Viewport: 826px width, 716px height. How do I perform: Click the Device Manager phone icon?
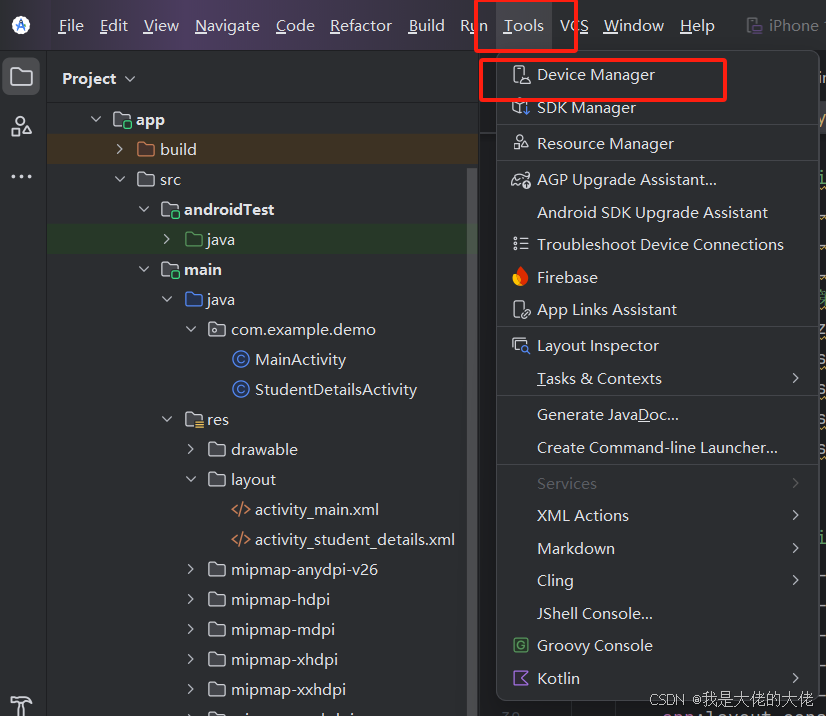click(522, 73)
